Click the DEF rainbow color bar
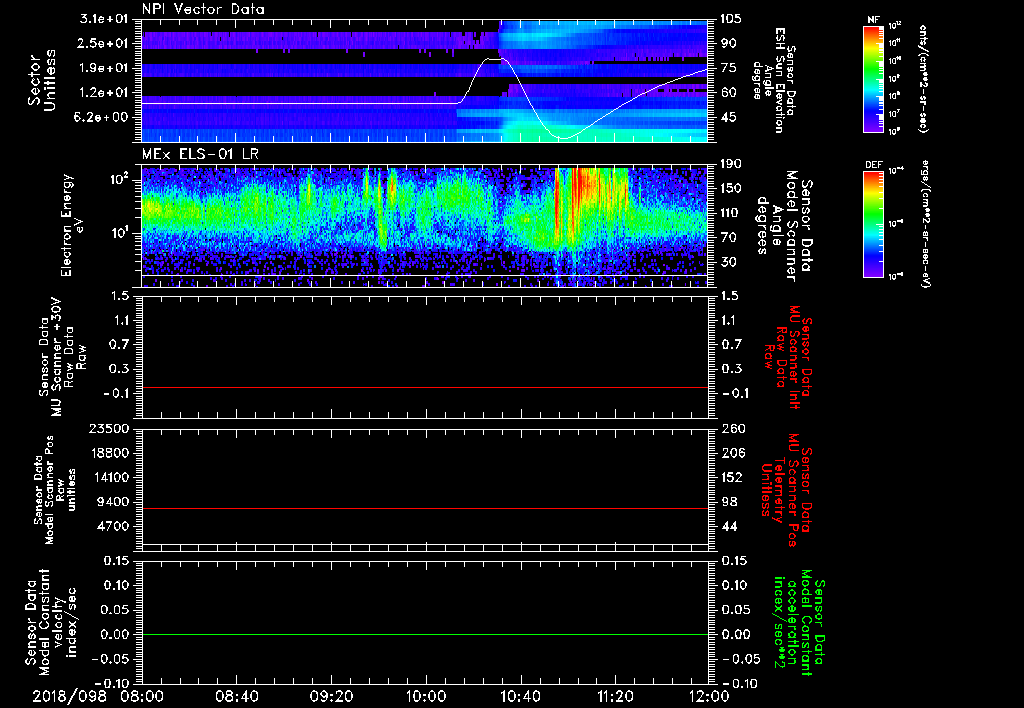The width and height of the screenshot is (1024, 708). 874,225
